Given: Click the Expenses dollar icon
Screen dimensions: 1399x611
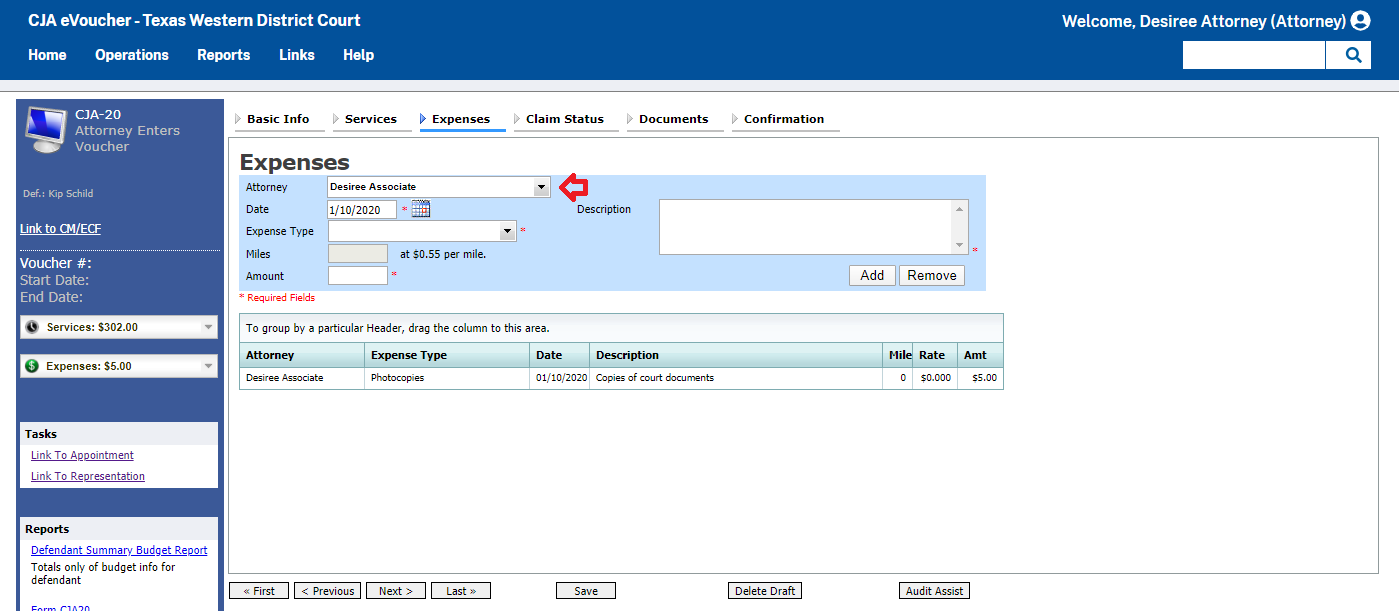Looking at the screenshot, I should (32, 366).
